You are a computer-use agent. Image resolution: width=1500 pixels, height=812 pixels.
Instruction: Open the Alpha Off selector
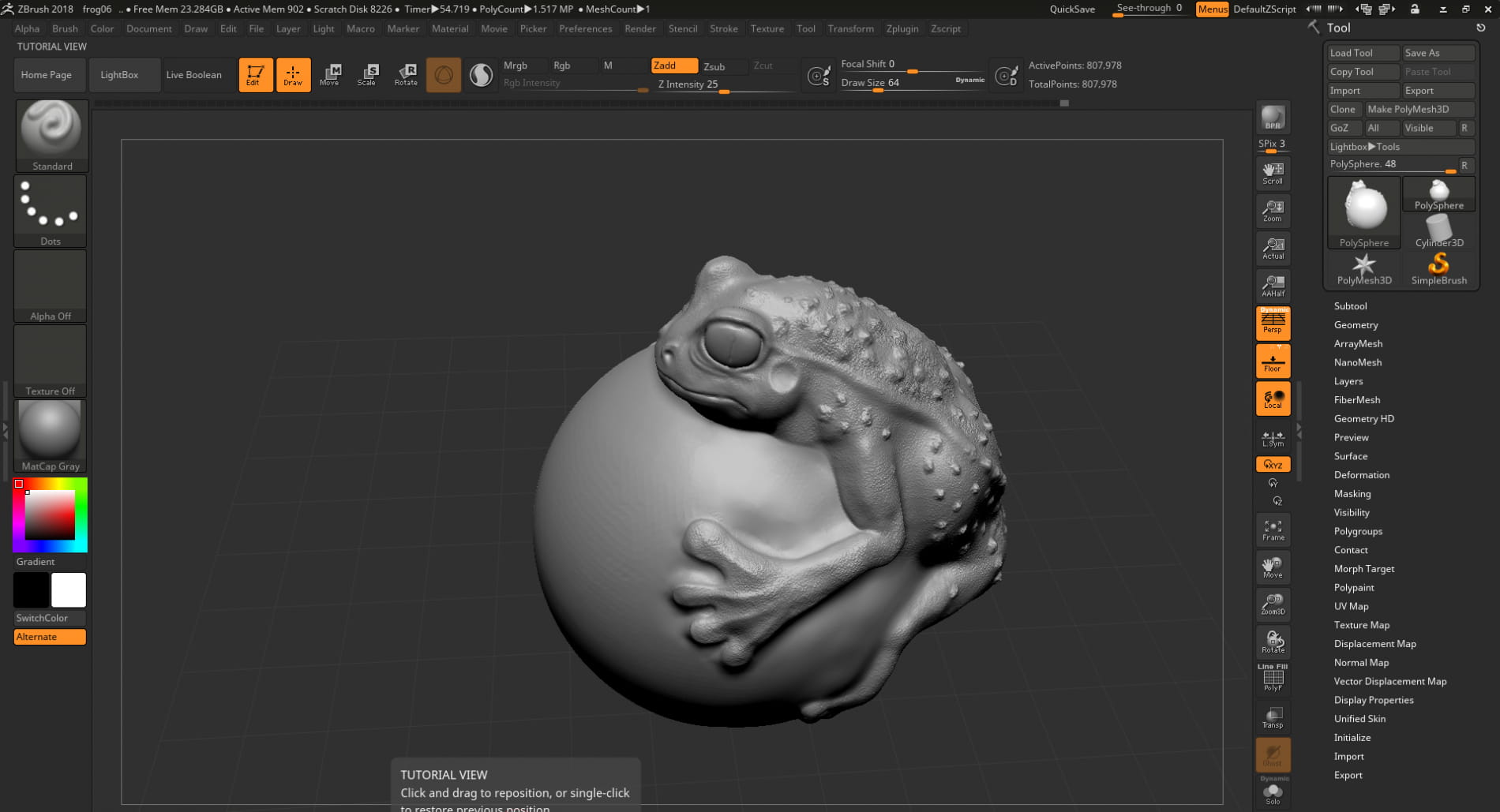coord(51,286)
